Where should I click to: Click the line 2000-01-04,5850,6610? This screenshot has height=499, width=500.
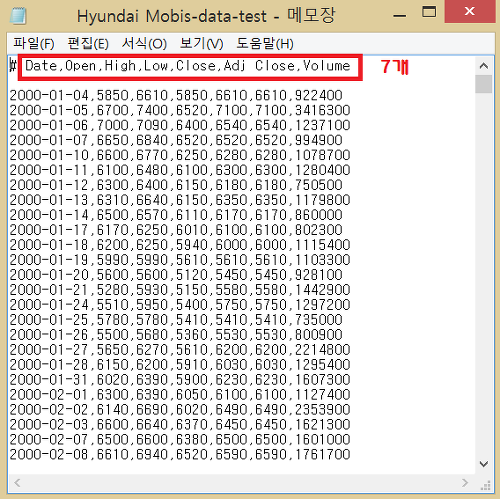pyautogui.click(x=176, y=95)
